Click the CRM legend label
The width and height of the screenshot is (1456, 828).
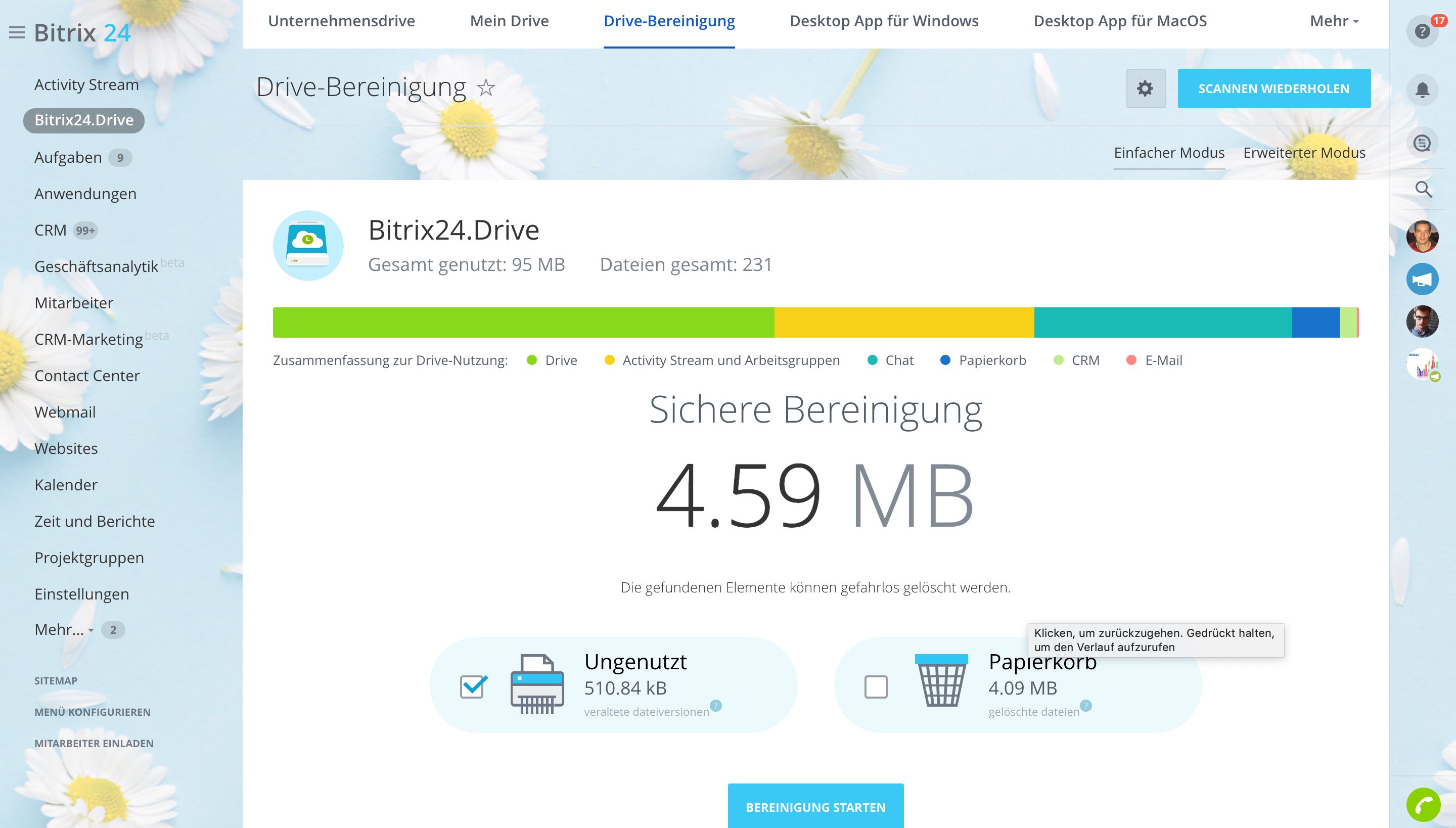pyautogui.click(x=1085, y=360)
